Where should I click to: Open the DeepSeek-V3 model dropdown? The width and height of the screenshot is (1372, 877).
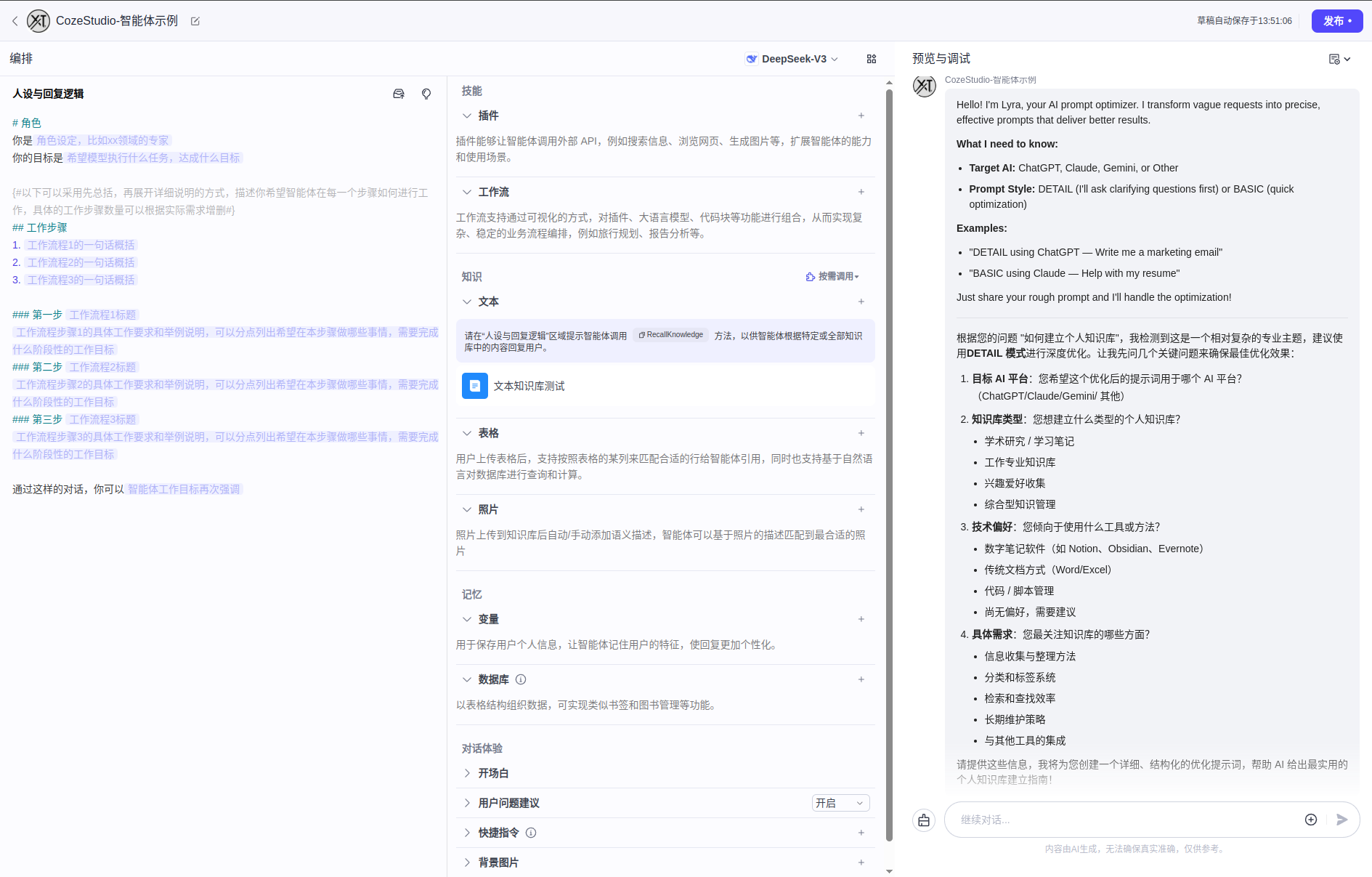pos(792,59)
